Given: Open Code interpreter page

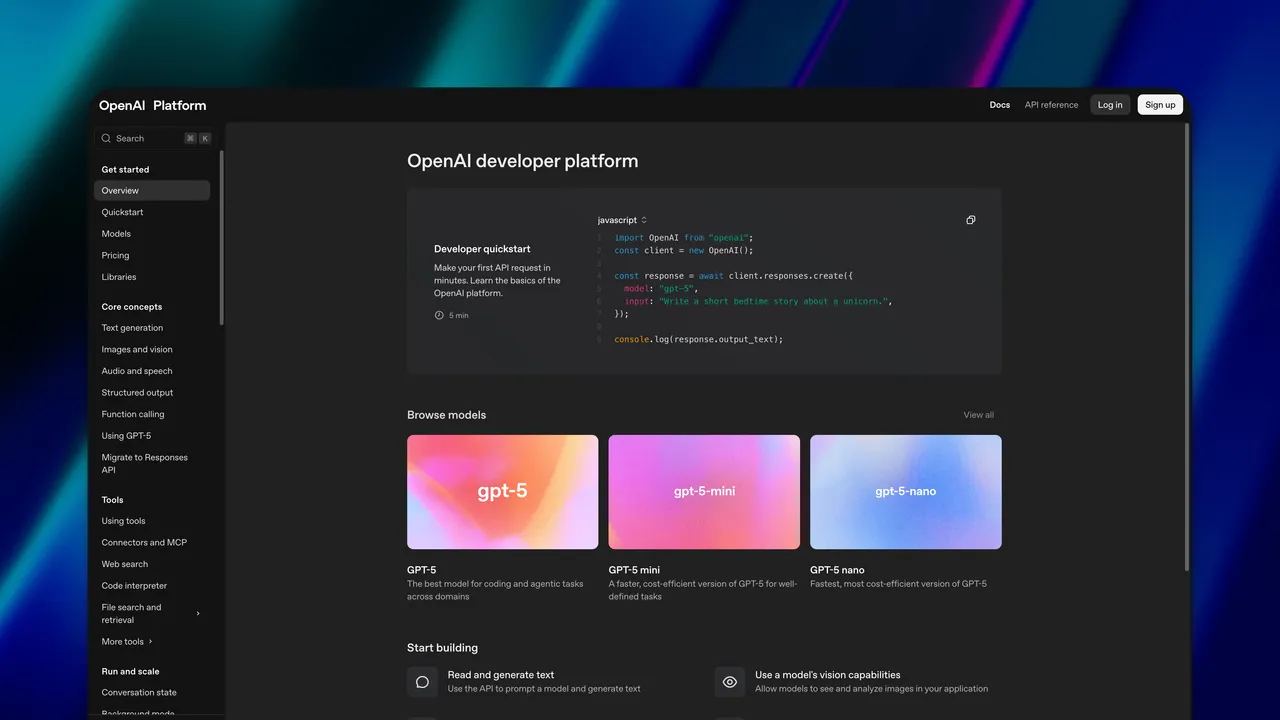Looking at the screenshot, I should pos(134,586).
